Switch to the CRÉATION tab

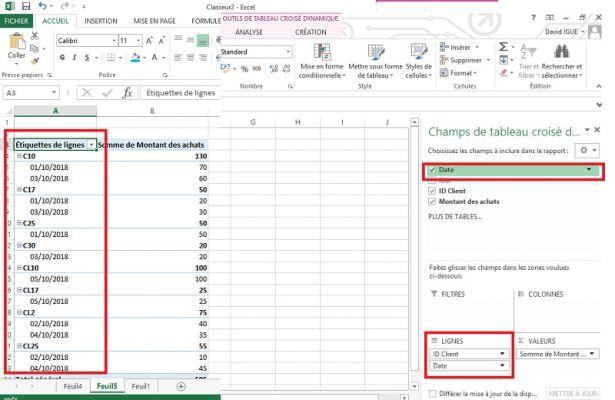click(x=311, y=32)
